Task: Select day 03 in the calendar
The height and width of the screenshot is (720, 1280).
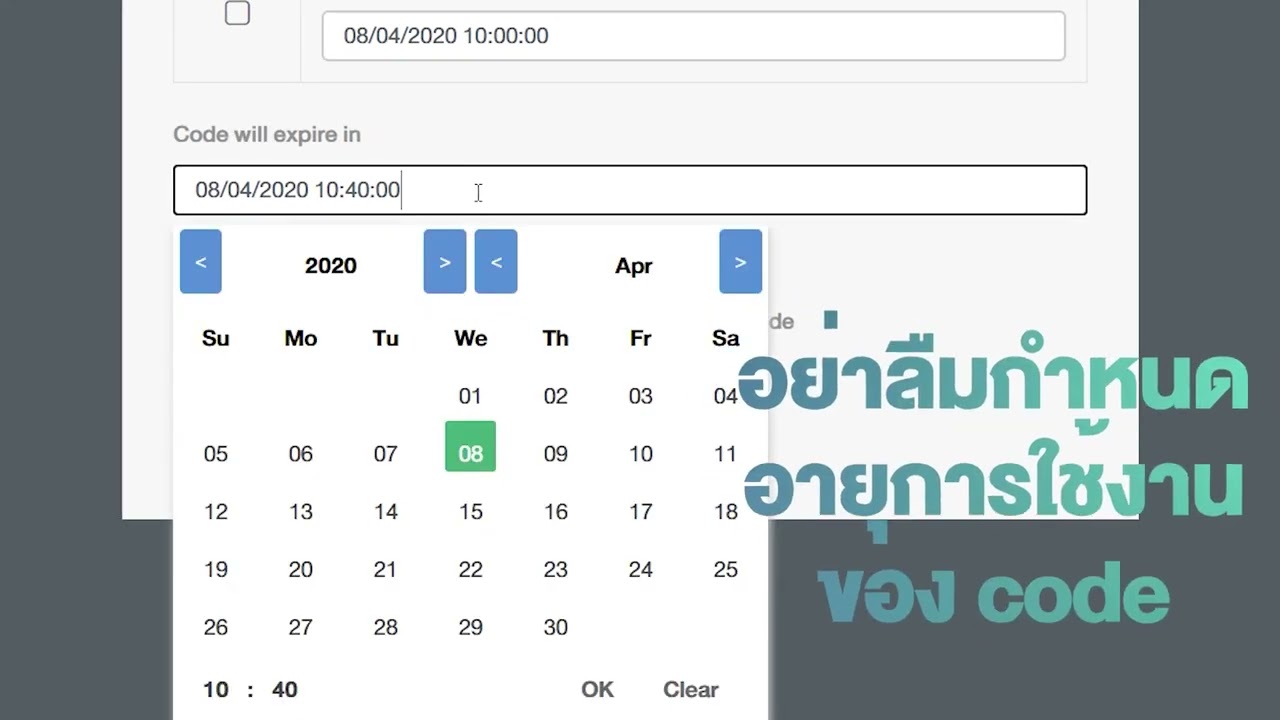Action: (641, 396)
